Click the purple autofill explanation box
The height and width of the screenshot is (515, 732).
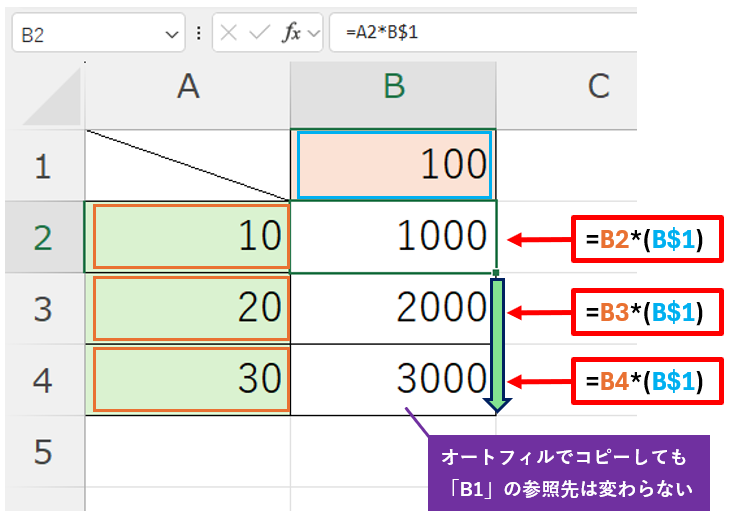coord(567,474)
